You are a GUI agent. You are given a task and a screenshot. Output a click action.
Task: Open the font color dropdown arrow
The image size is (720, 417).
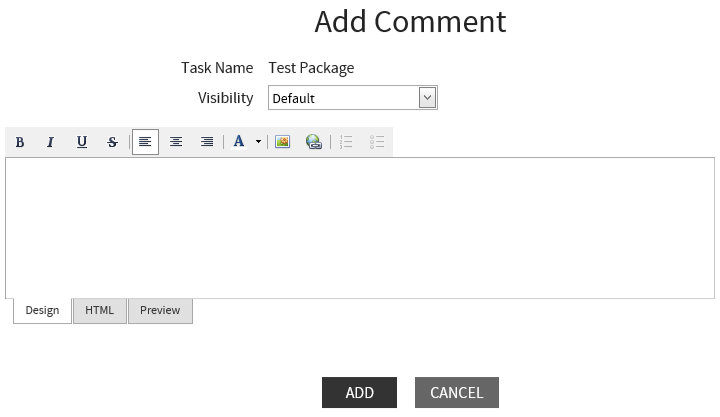(258, 142)
